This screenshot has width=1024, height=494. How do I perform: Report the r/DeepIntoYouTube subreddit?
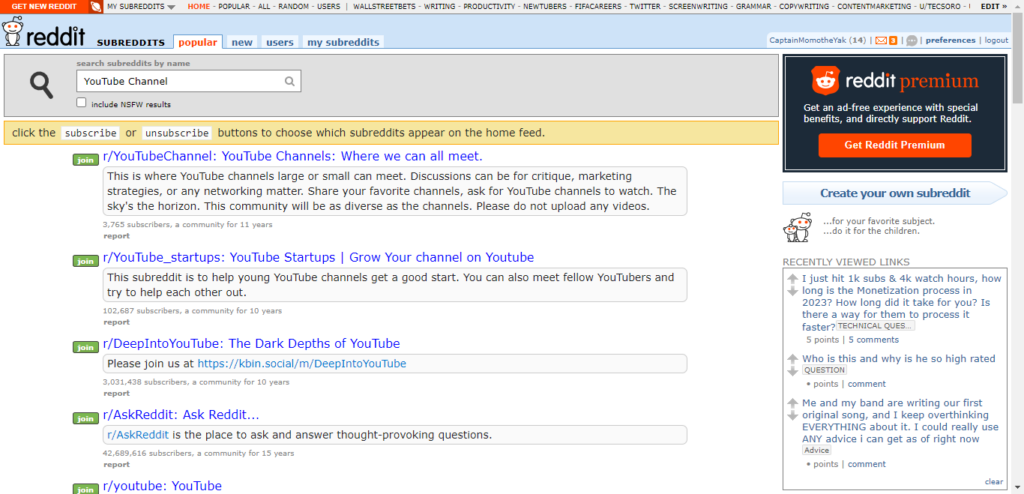pos(116,393)
